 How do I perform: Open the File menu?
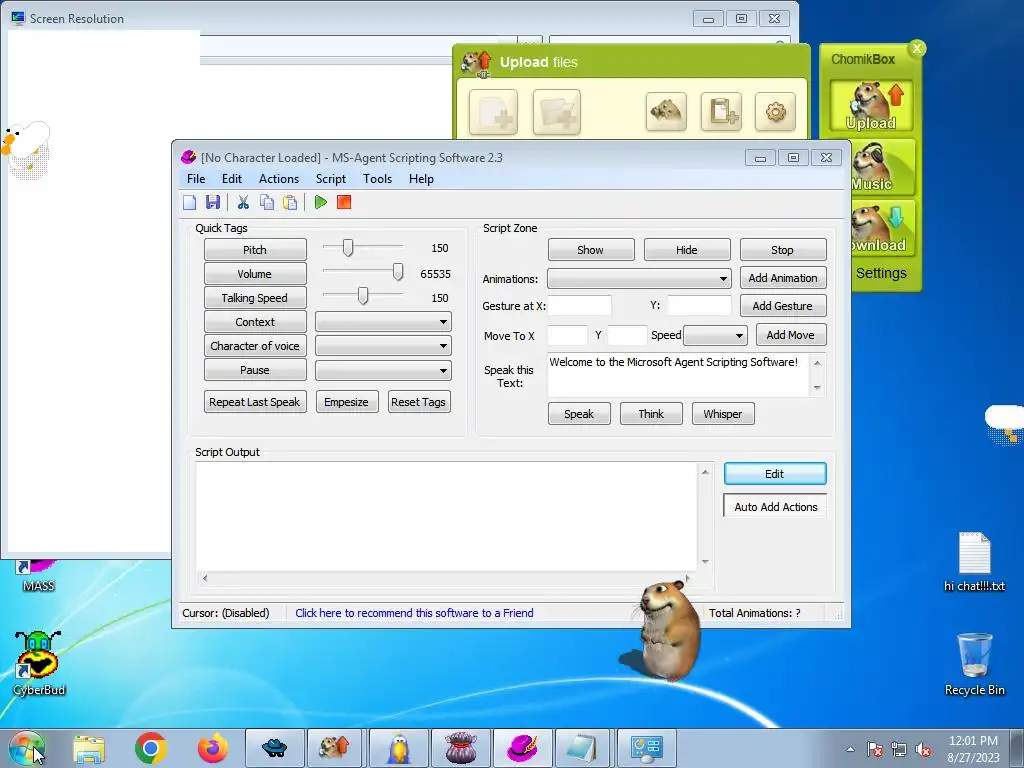[x=196, y=179]
